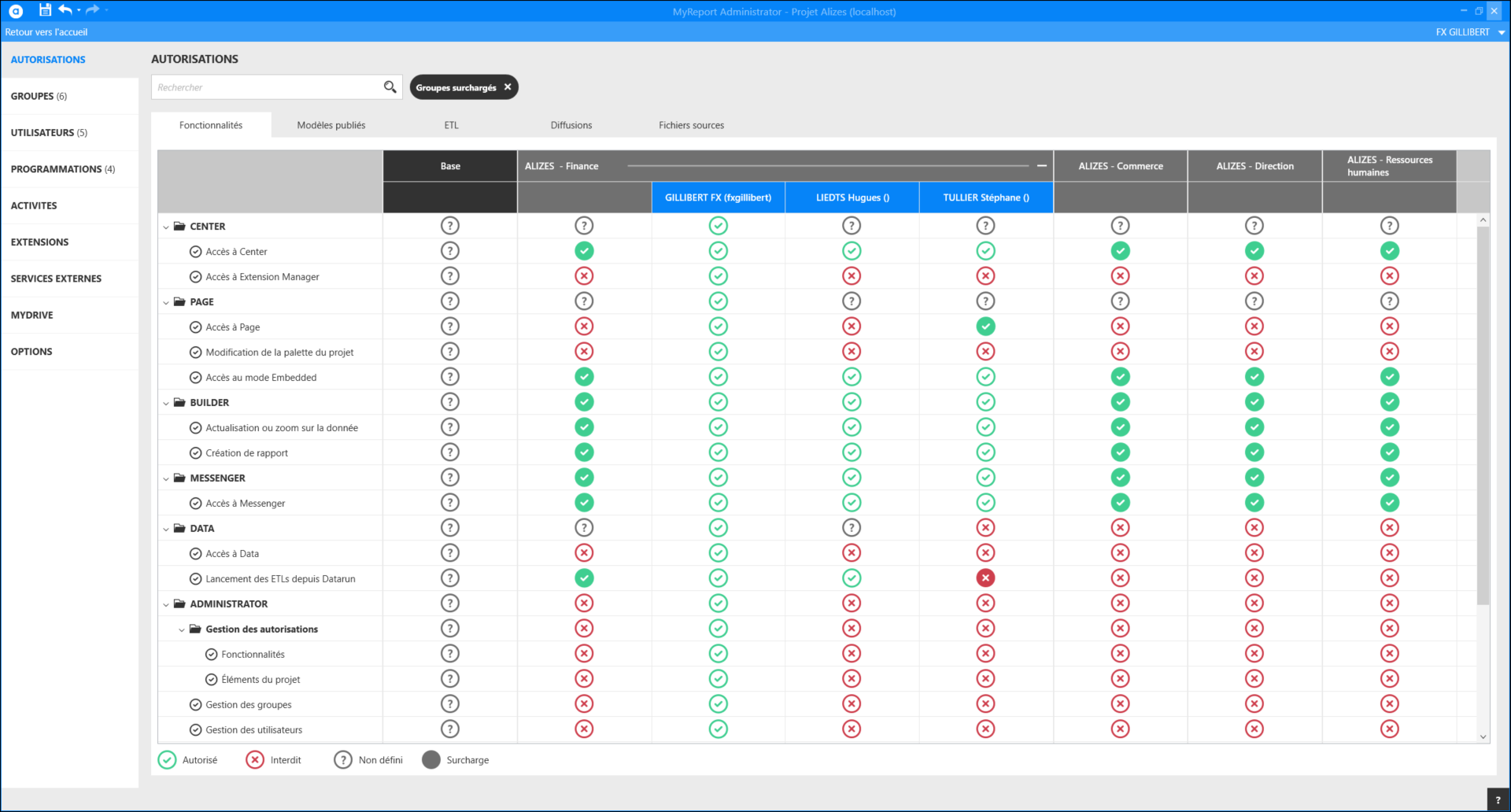Open the Fichiers sources tab
Screen dimensions: 1511x812
click(x=691, y=125)
